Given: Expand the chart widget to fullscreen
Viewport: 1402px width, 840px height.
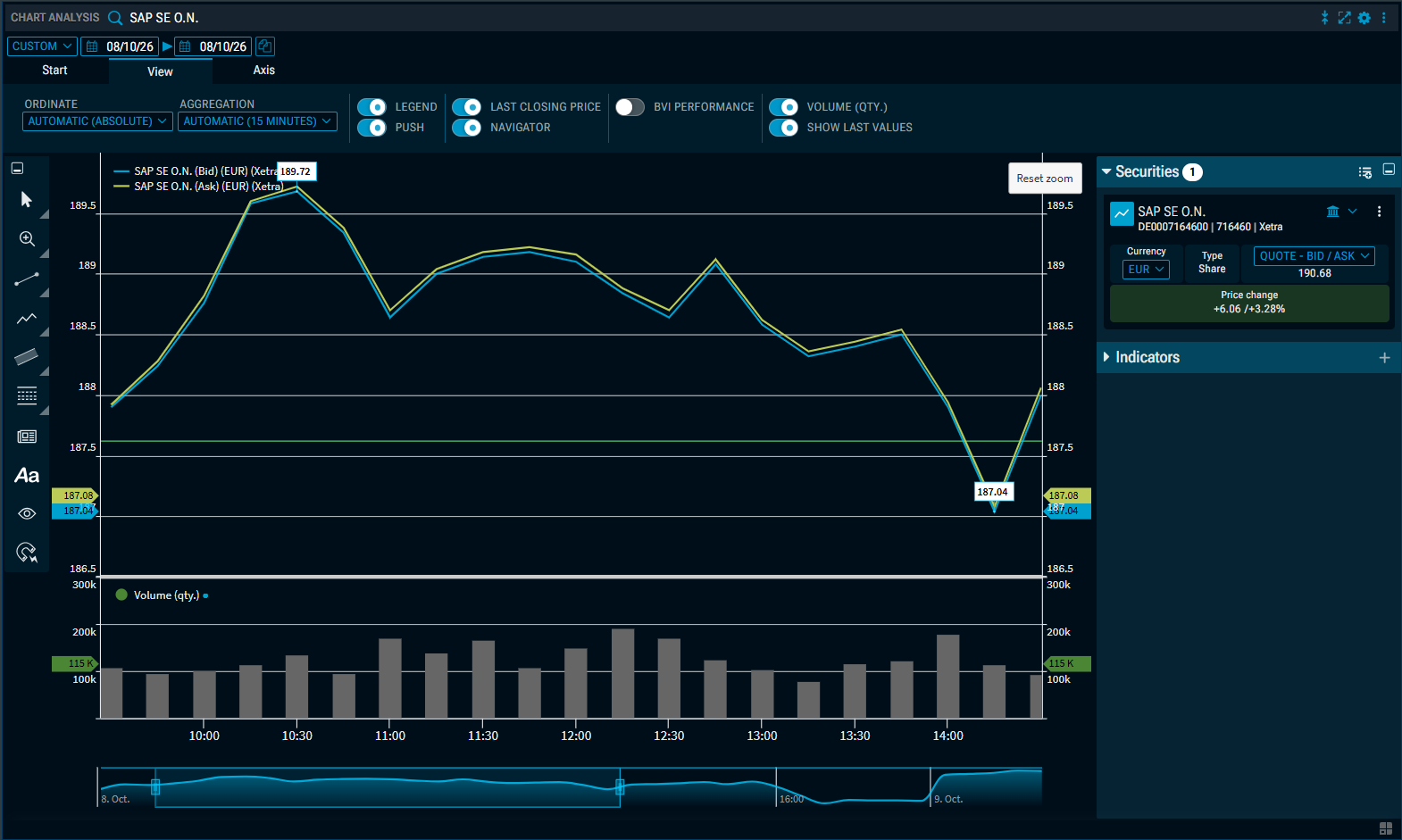Looking at the screenshot, I should (x=1344, y=18).
